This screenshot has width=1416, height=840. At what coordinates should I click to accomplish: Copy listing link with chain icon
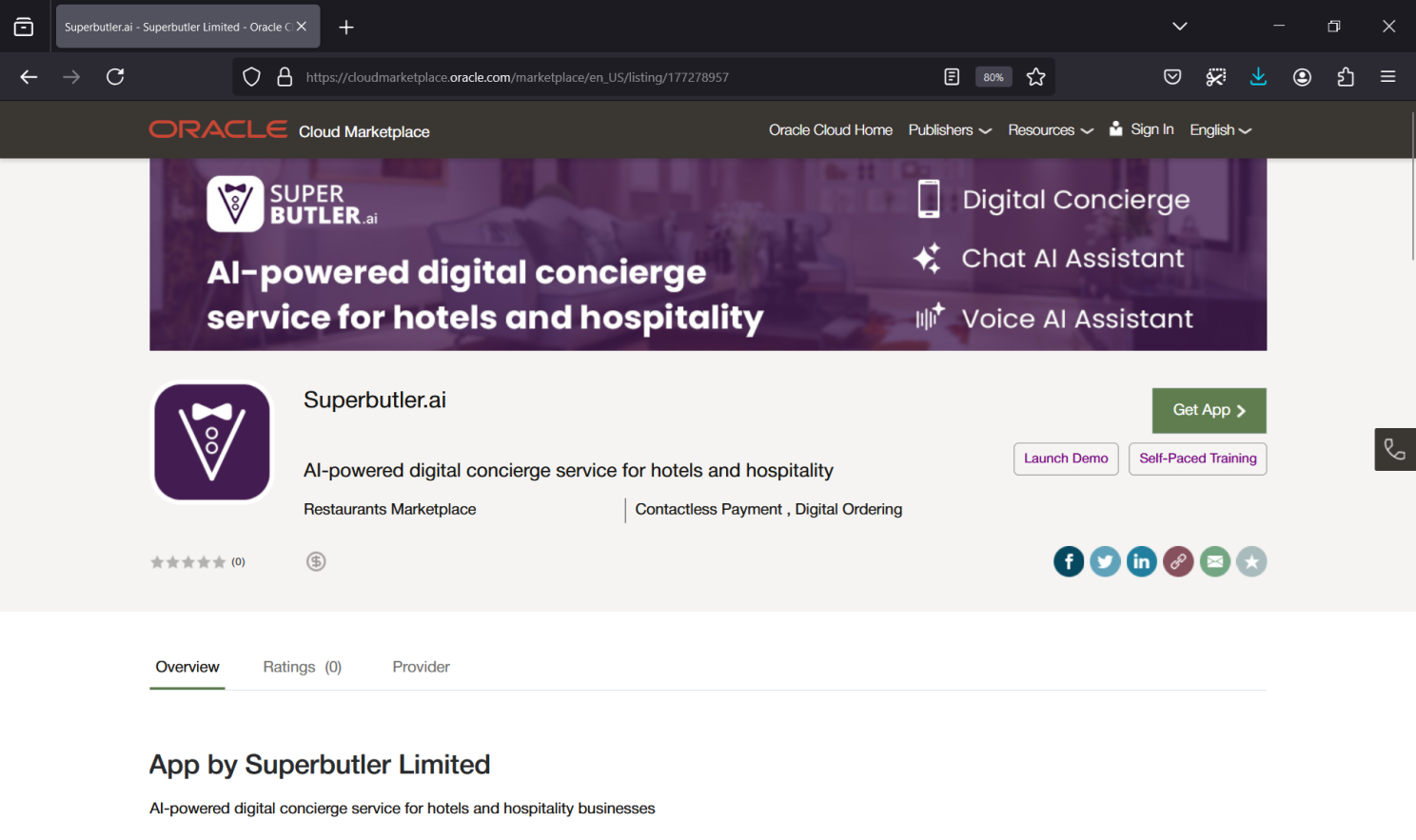pos(1178,562)
